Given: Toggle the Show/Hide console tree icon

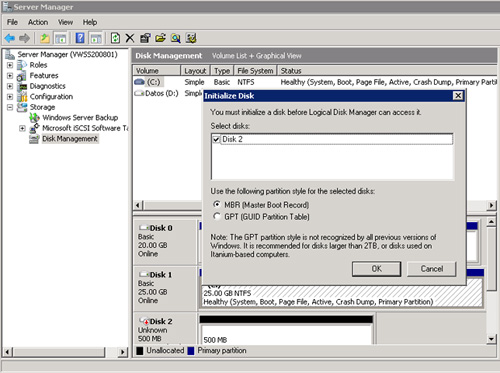Looking at the screenshot, I should click(x=61, y=38).
